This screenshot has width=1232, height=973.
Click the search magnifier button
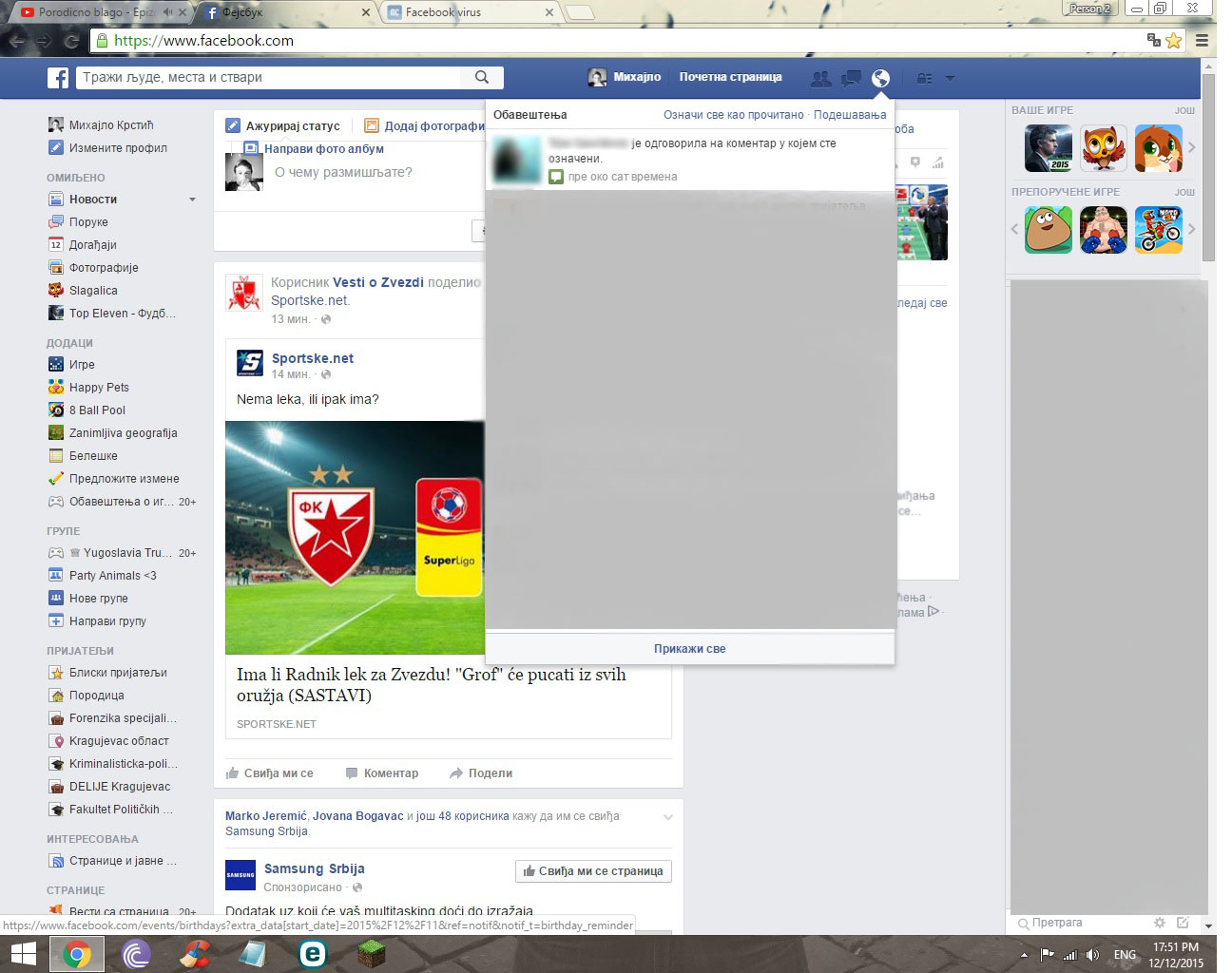482,77
